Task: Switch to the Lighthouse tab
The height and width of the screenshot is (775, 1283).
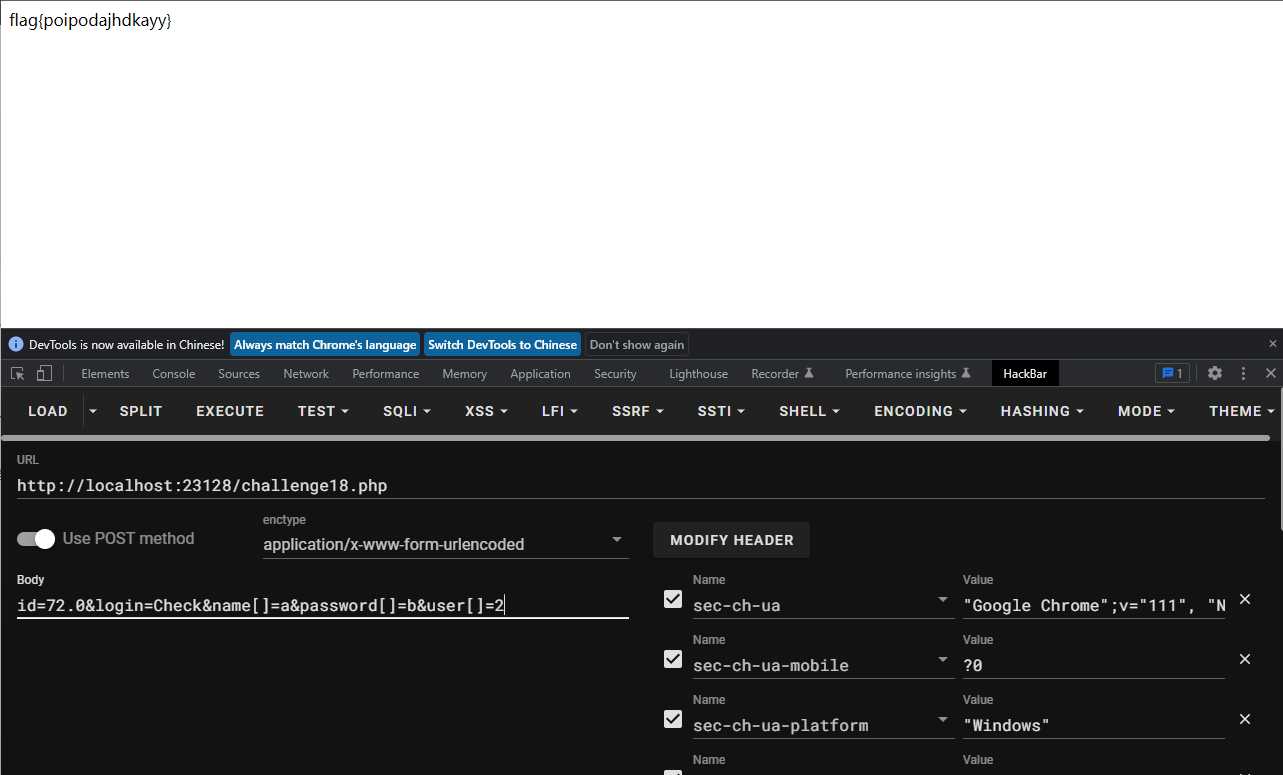Action: pyautogui.click(x=698, y=374)
